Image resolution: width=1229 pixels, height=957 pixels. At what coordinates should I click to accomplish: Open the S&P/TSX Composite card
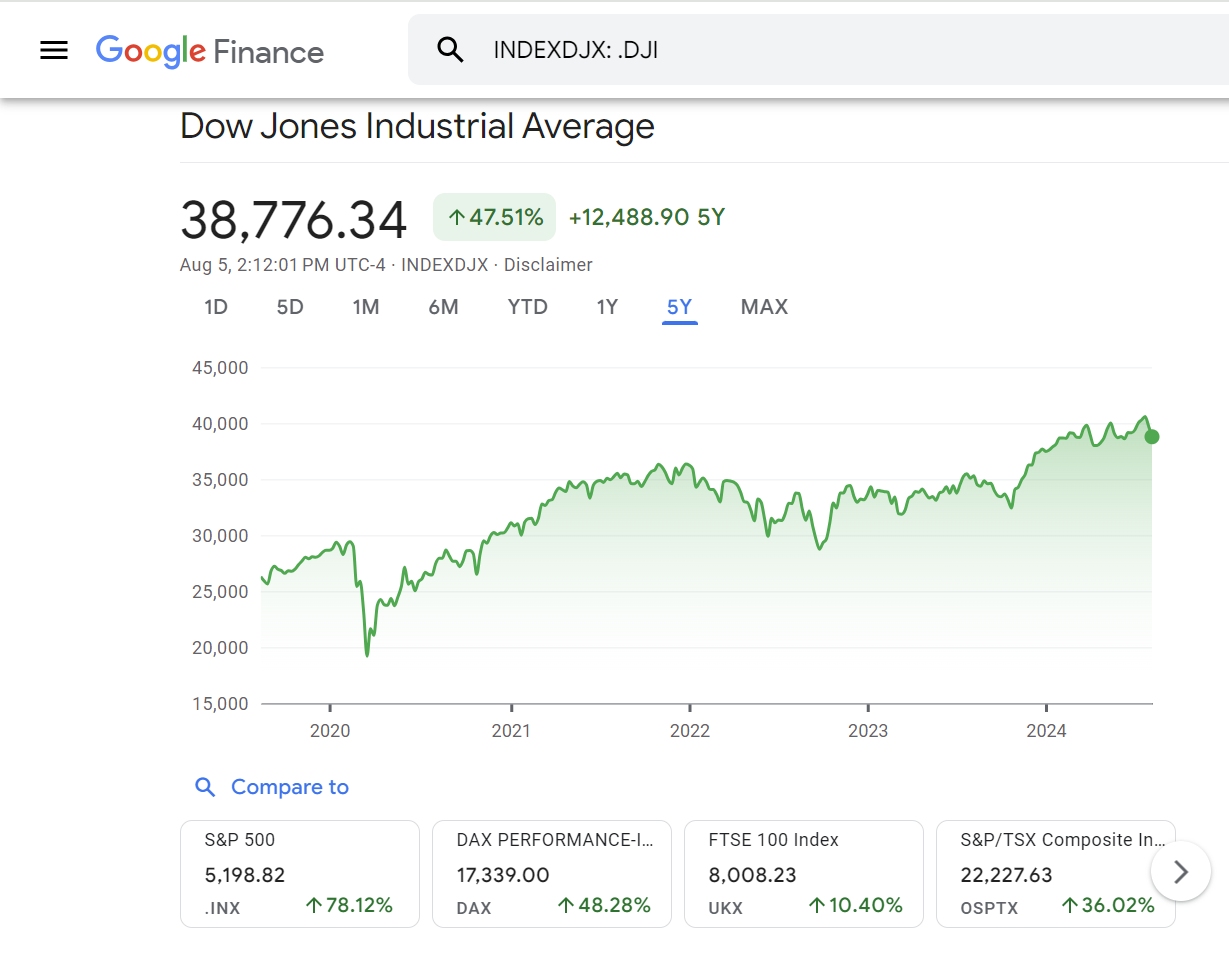click(1056, 874)
